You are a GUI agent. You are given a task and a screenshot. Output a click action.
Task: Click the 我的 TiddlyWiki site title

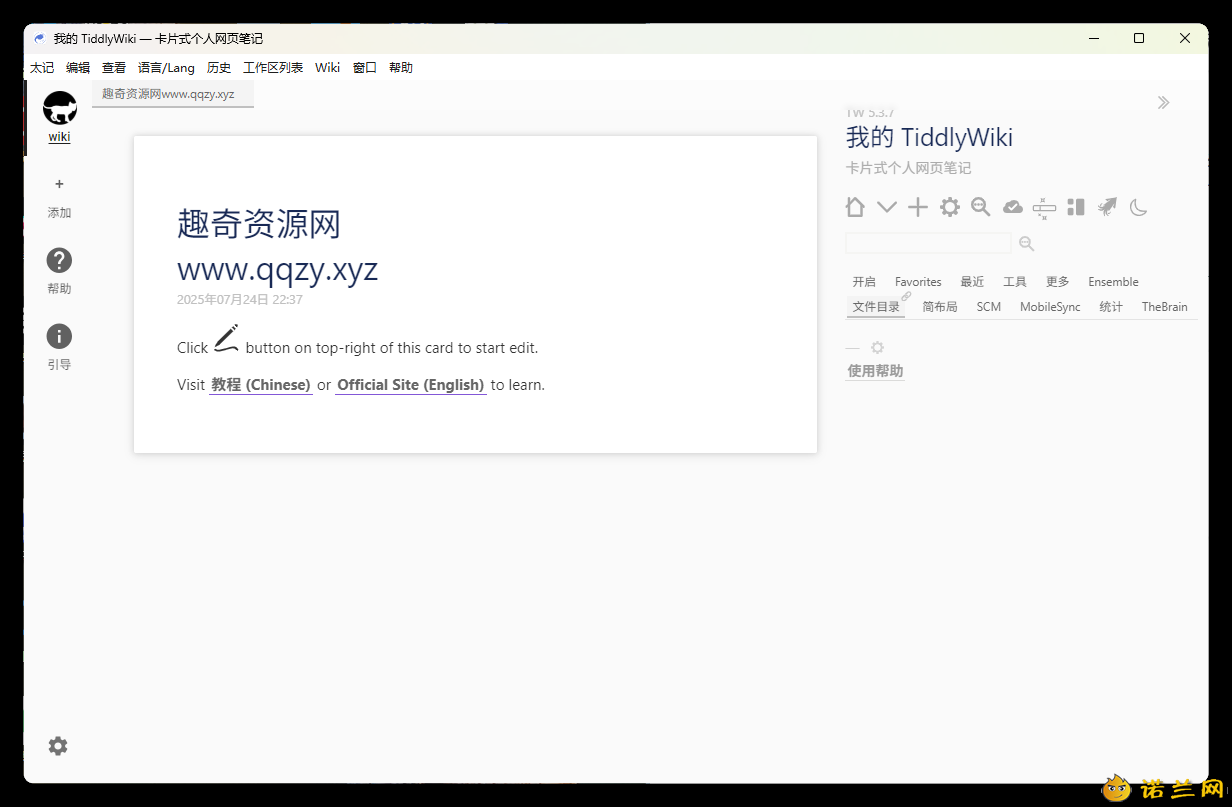[x=929, y=137]
